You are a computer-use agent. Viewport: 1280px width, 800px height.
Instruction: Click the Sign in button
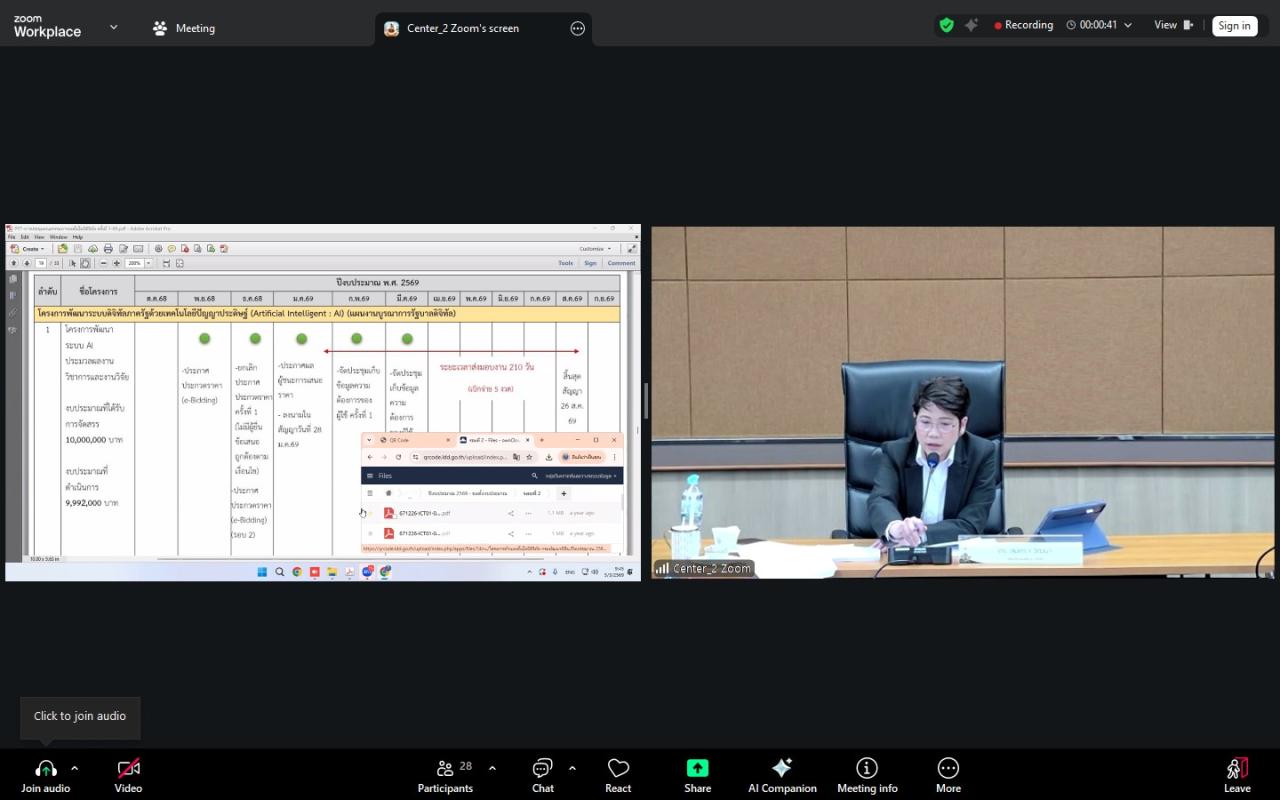(x=1234, y=26)
